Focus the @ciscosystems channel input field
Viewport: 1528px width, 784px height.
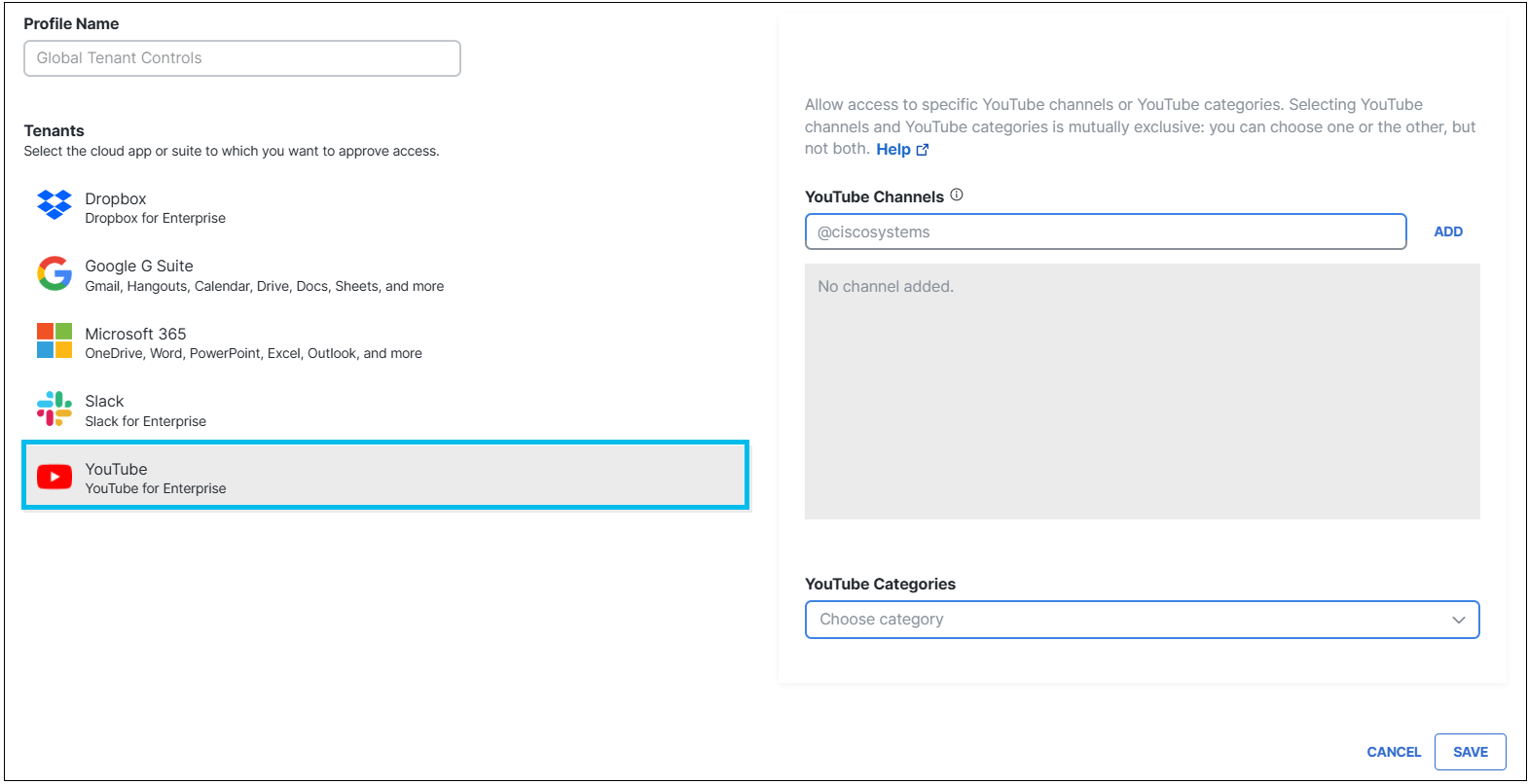[1106, 232]
